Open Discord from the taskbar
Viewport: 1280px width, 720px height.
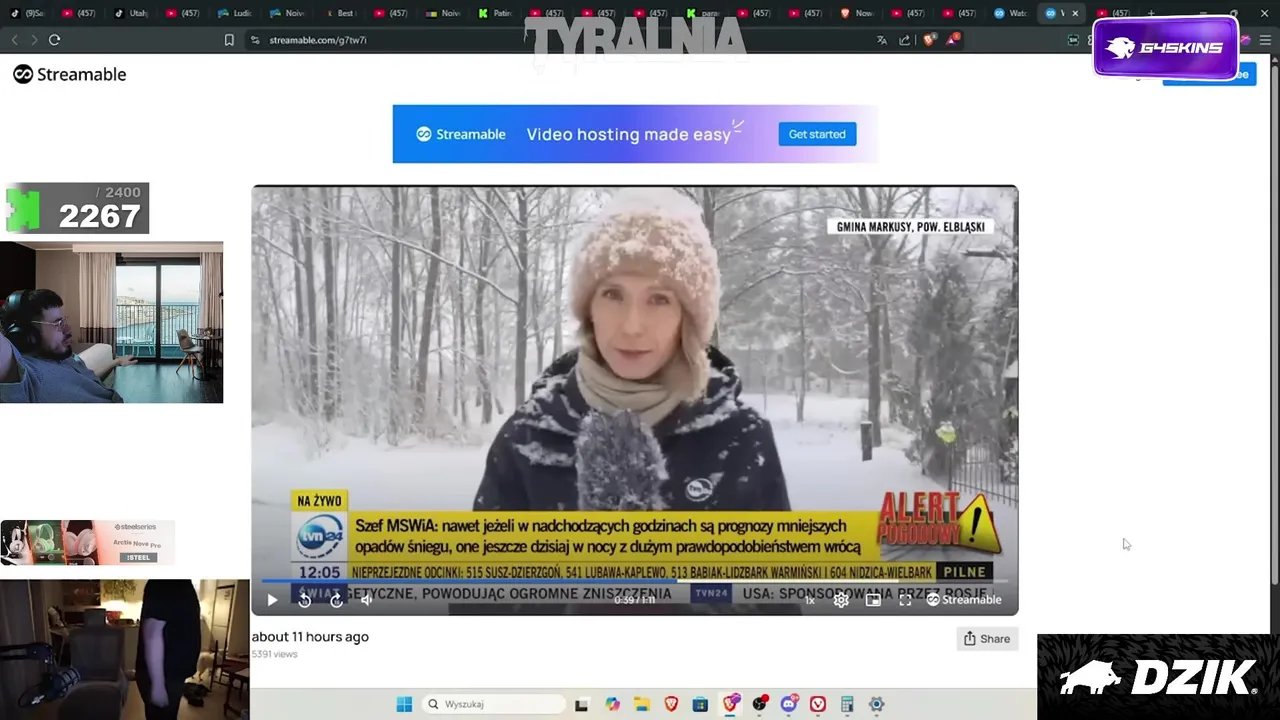789,704
